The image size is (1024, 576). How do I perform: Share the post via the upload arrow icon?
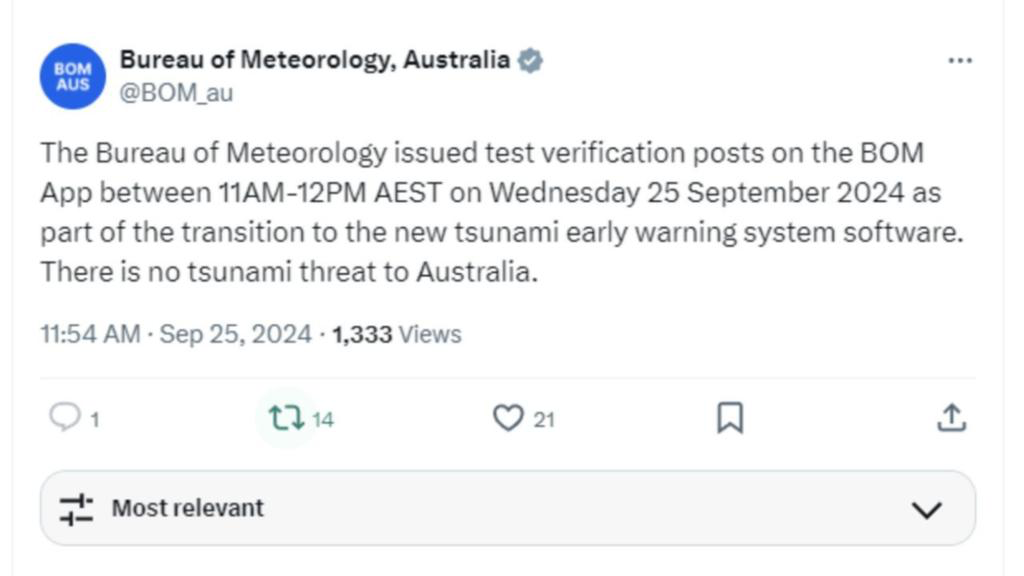tap(952, 418)
